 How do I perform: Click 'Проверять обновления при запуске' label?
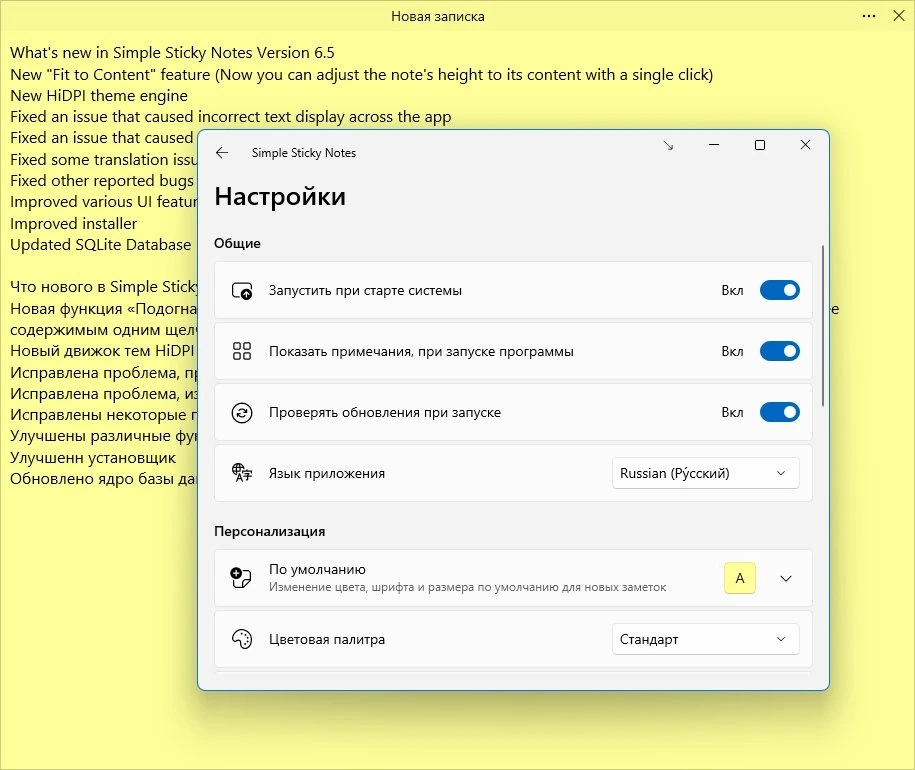[x=385, y=412]
